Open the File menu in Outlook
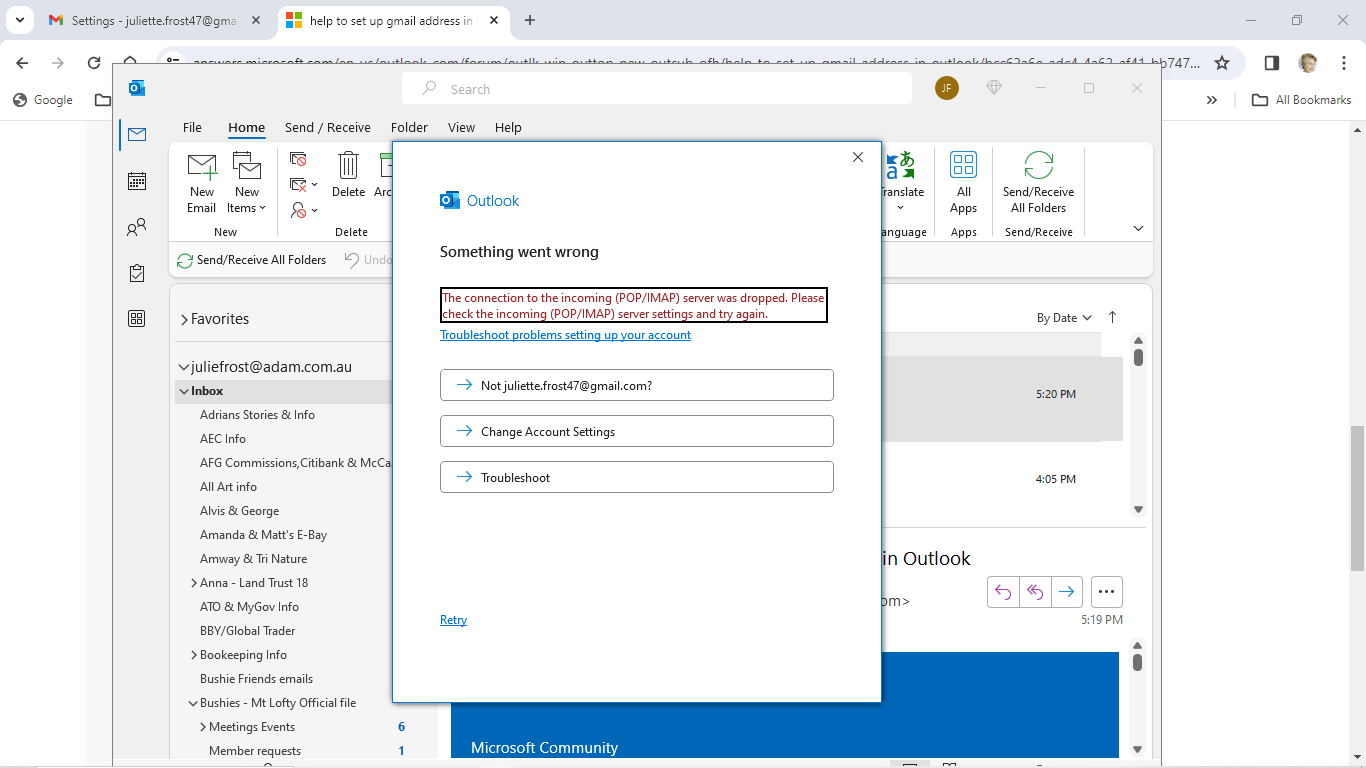The image size is (1366, 768). point(192,127)
